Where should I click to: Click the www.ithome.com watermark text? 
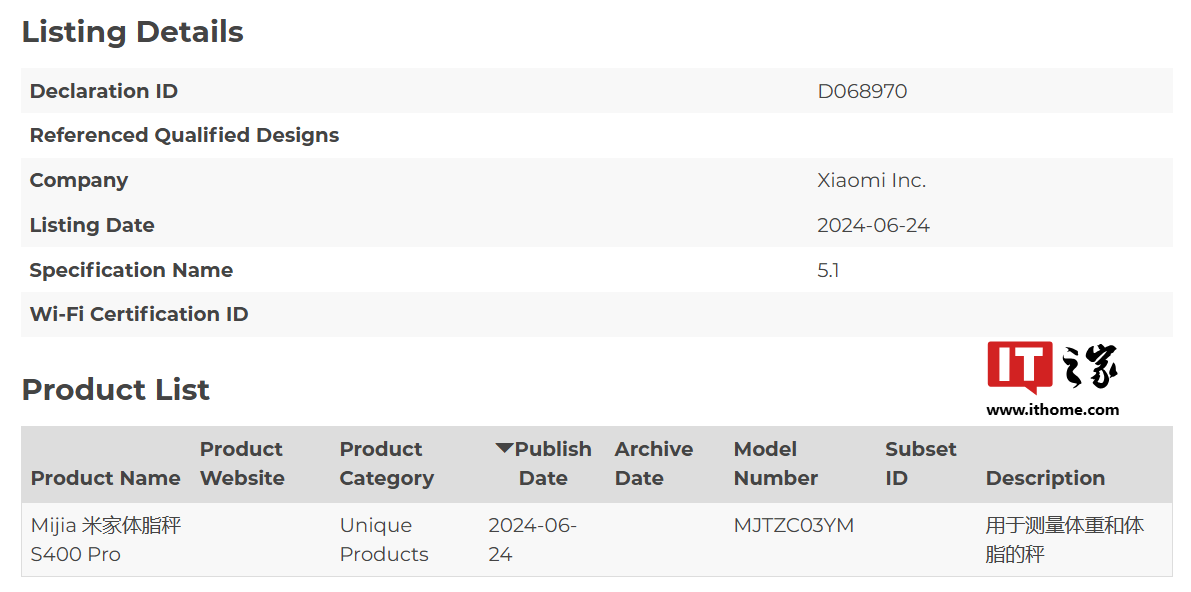(x=1052, y=409)
